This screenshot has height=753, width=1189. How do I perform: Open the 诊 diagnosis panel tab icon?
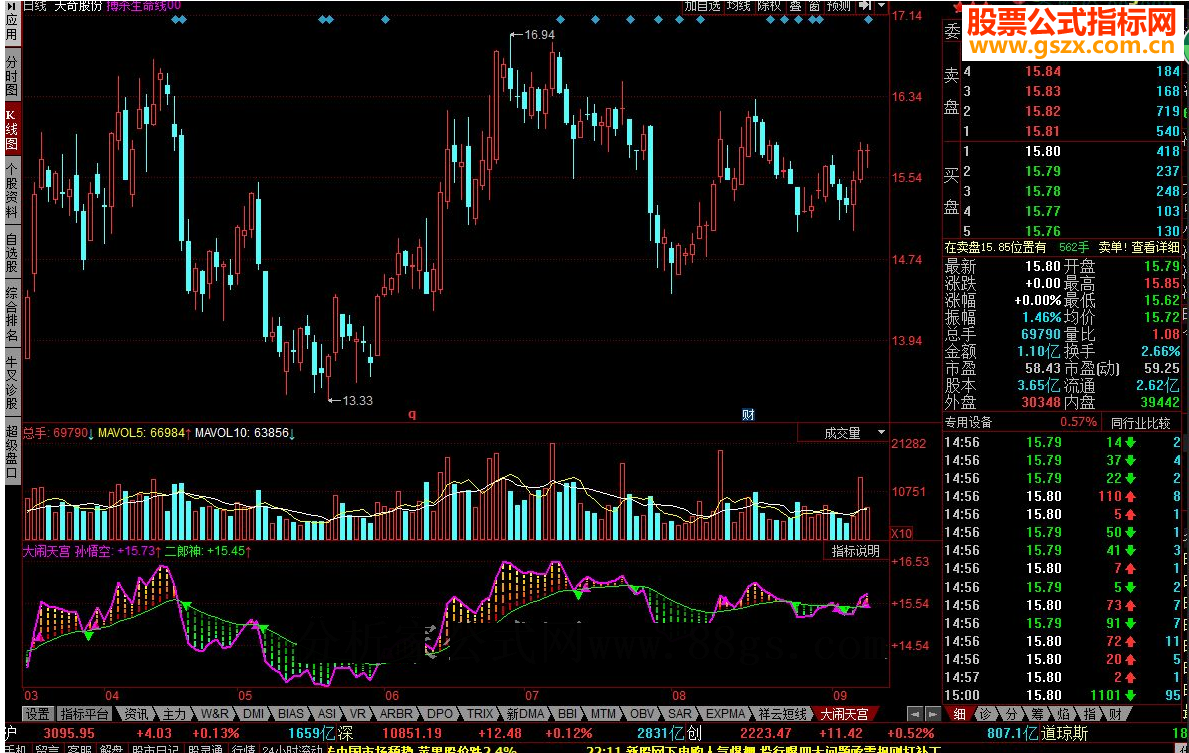984,713
